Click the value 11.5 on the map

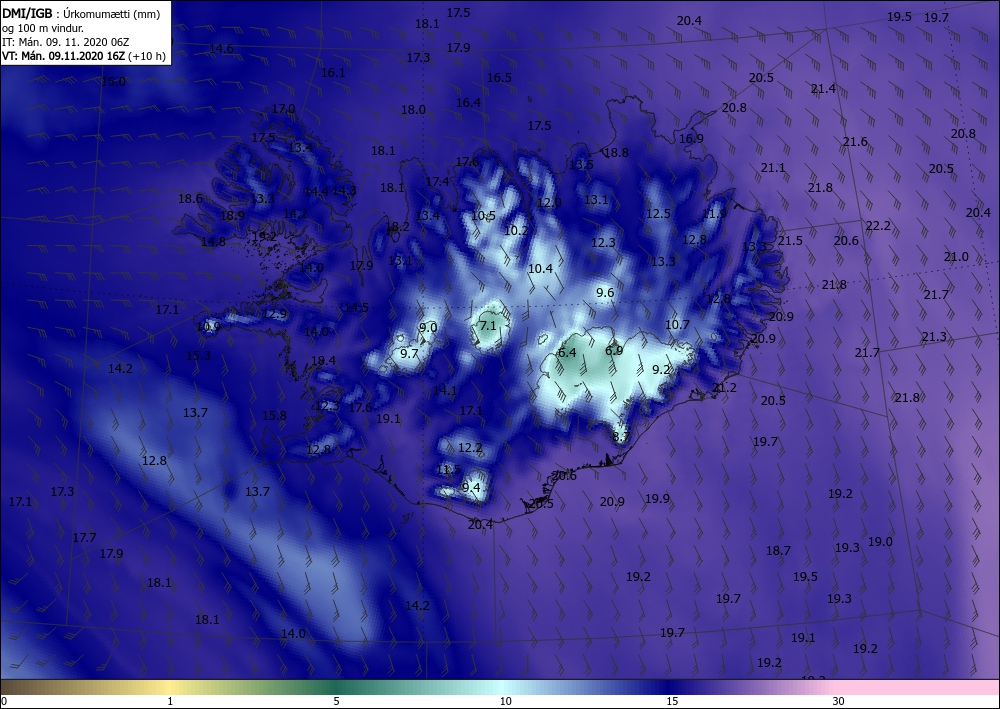click(x=448, y=470)
